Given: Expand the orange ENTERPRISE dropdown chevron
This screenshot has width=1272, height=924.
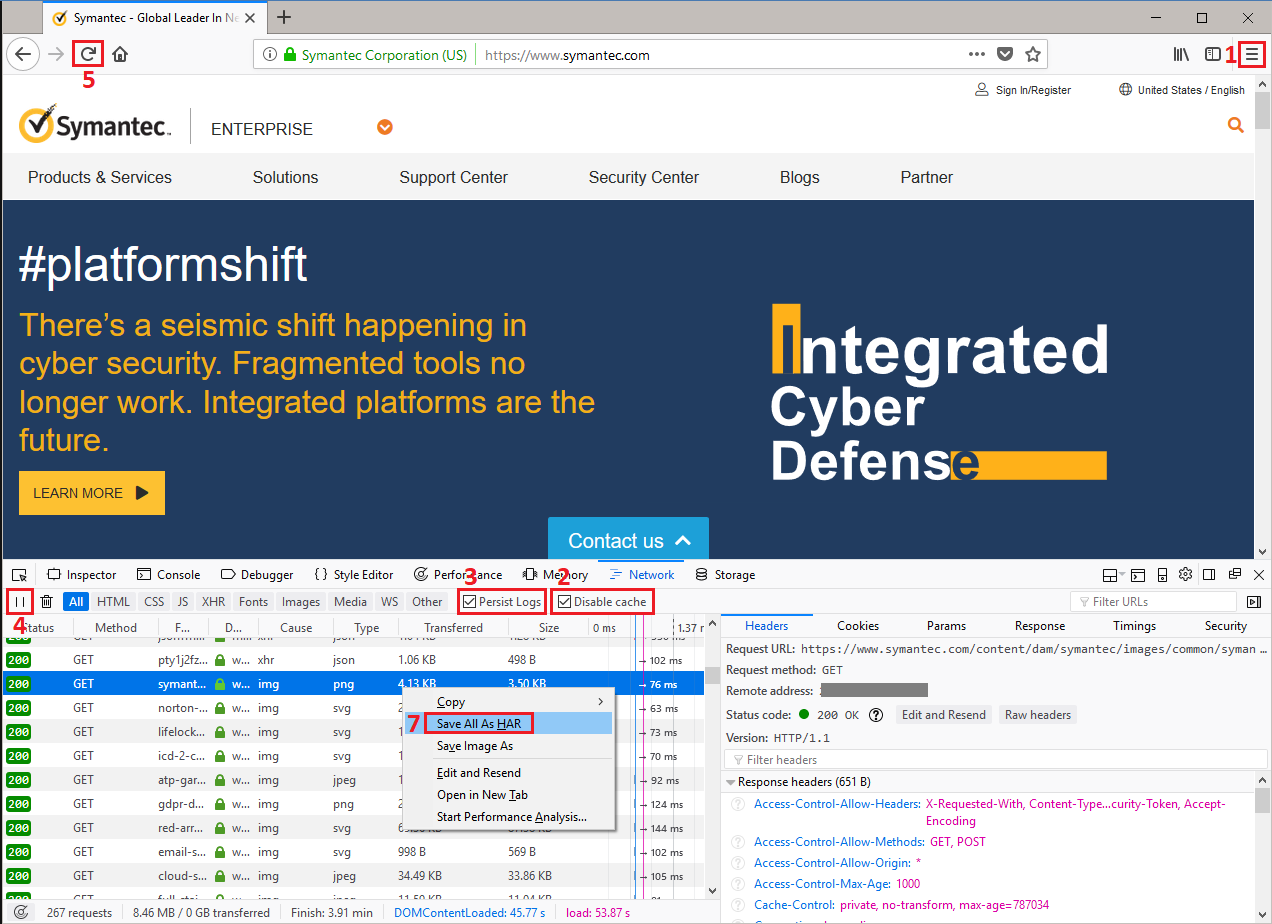Looking at the screenshot, I should click(x=385, y=127).
